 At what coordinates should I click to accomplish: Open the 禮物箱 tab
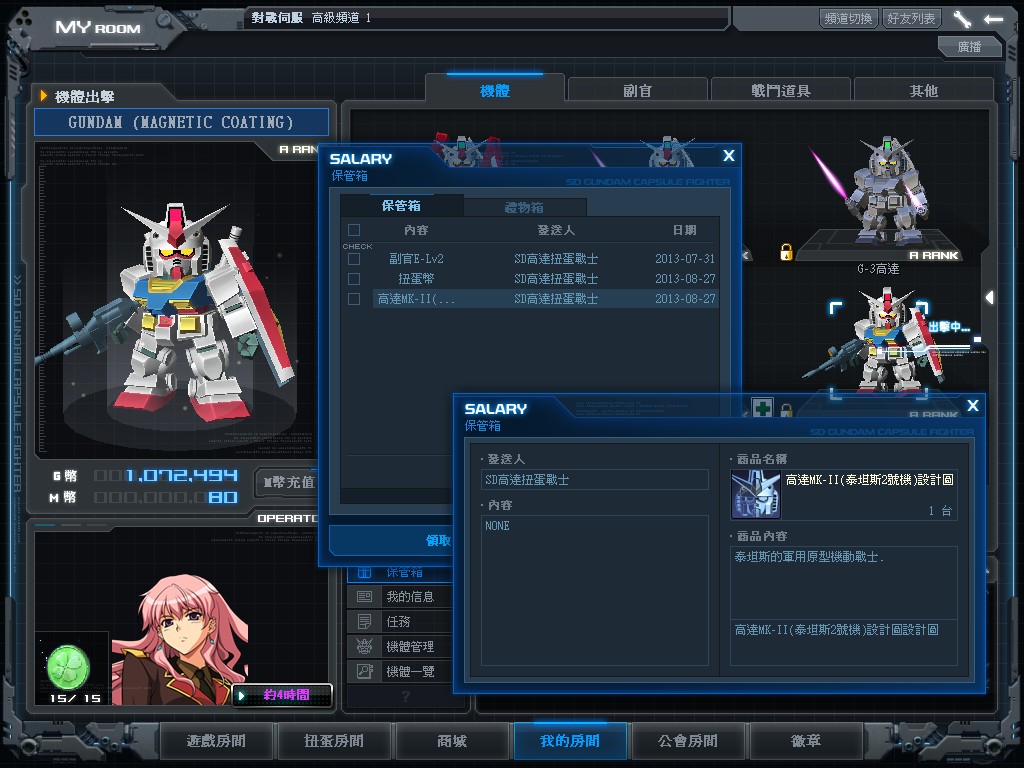[x=523, y=207]
